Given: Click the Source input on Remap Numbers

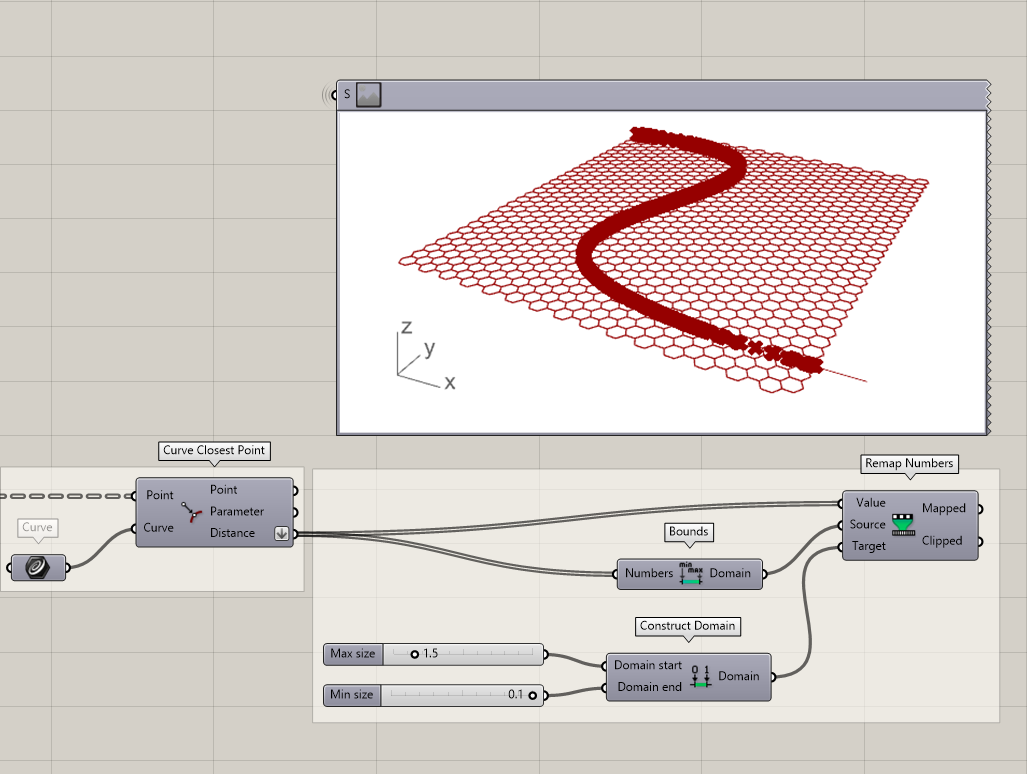Looking at the screenshot, I should point(867,525).
